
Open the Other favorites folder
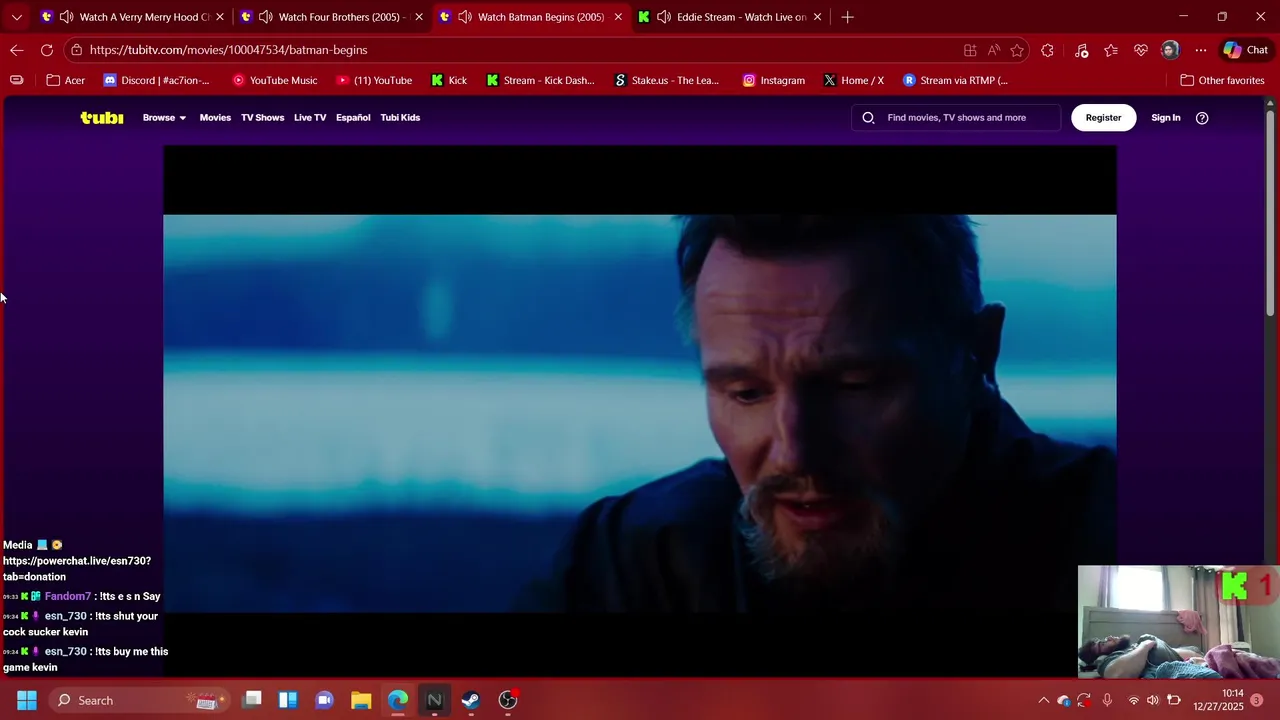tap(1222, 80)
